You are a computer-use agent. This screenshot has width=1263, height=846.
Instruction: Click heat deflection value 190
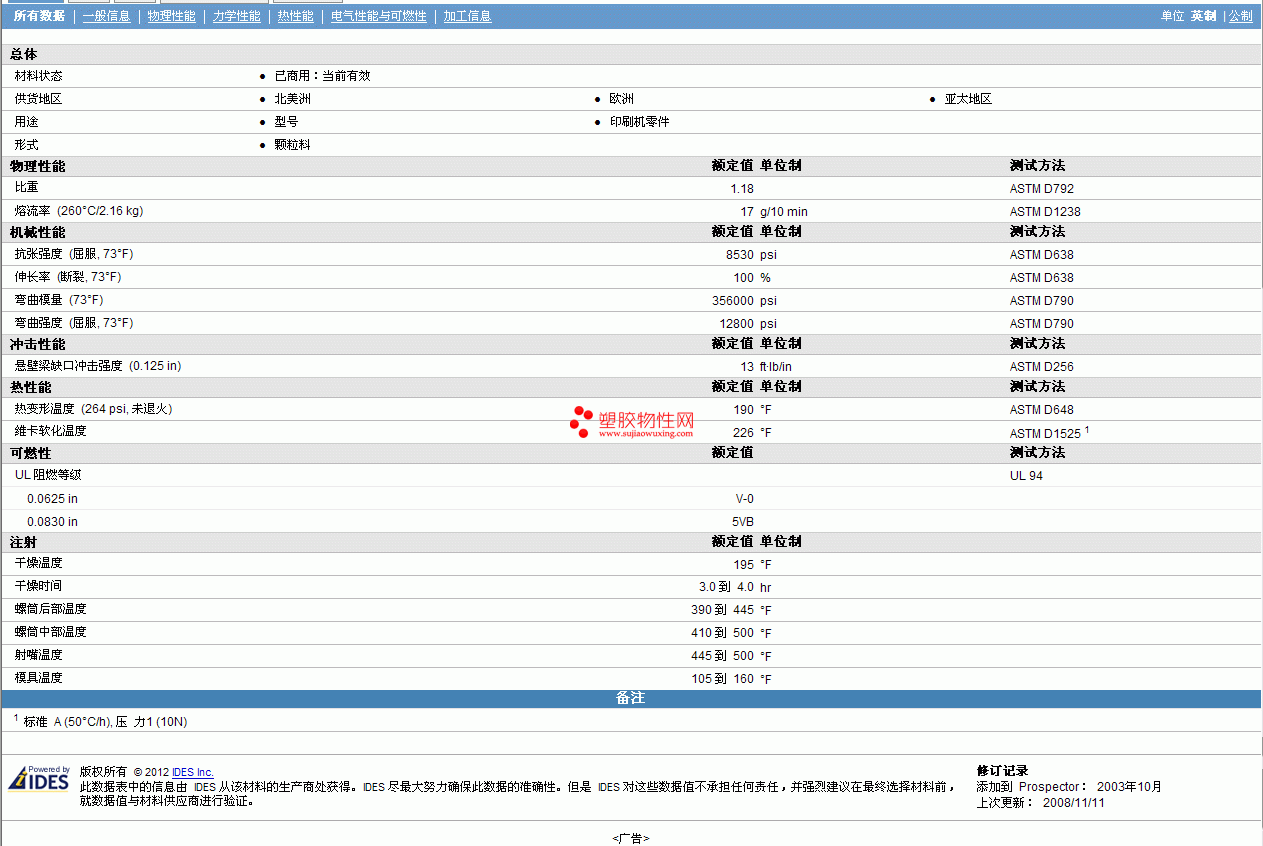point(744,409)
